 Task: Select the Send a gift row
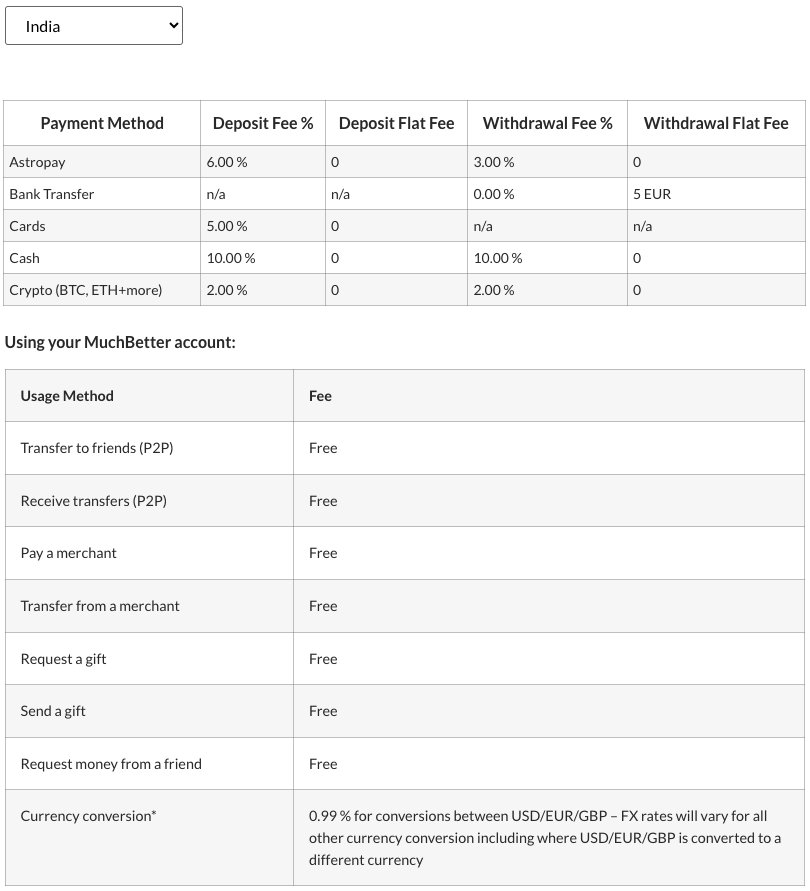pos(405,711)
